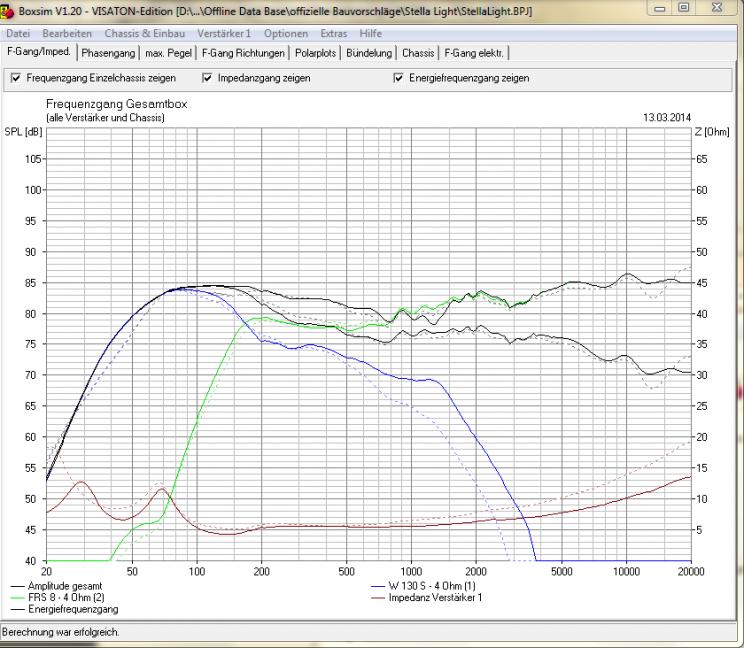
Task: Open the Hilfe menu
Action: pyautogui.click(x=371, y=34)
